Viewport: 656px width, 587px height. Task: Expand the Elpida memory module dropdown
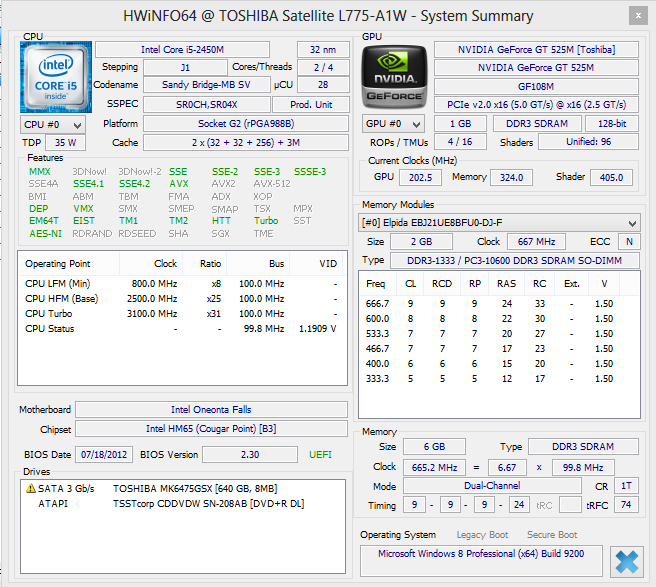point(499,223)
